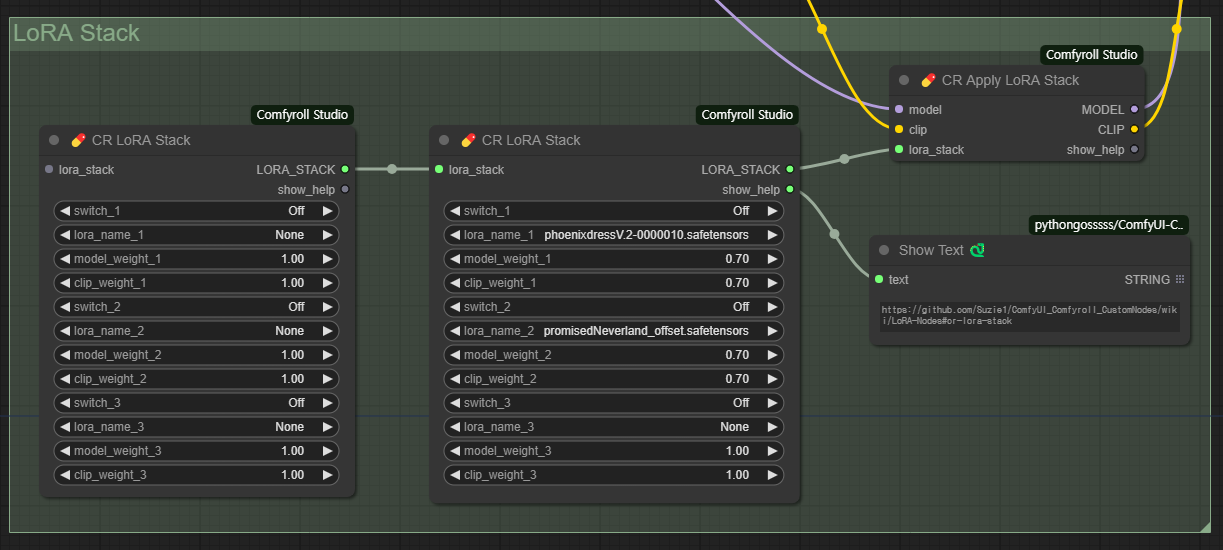Screen dimensions: 1223x550
Task: Click the show_help port on CR Apply LoRA Stack
Action: pyautogui.click(x=1134, y=149)
